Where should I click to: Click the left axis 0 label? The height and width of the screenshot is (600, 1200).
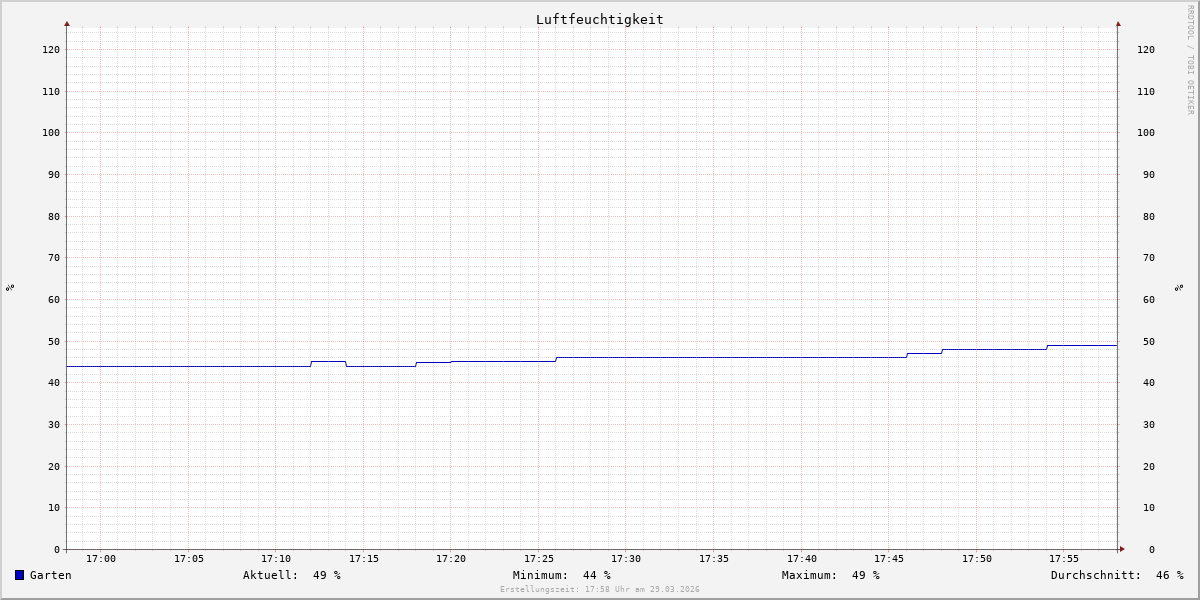(57, 549)
